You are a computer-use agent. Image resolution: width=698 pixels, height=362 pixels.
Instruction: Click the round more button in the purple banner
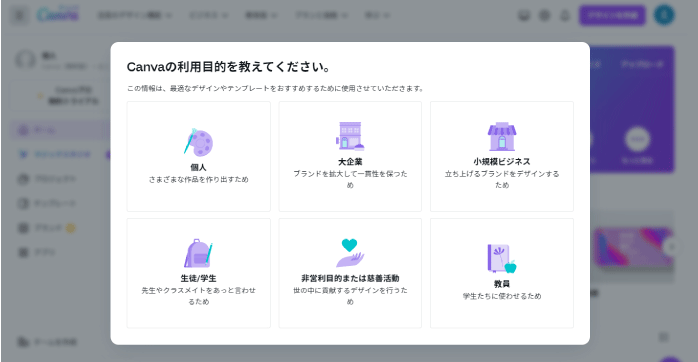637,139
